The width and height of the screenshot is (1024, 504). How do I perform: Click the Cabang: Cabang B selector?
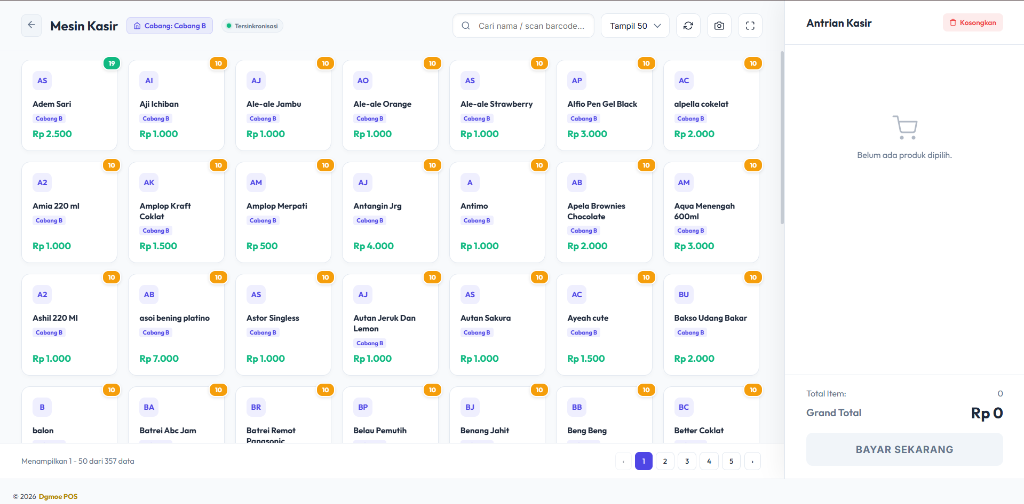pyautogui.click(x=169, y=26)
